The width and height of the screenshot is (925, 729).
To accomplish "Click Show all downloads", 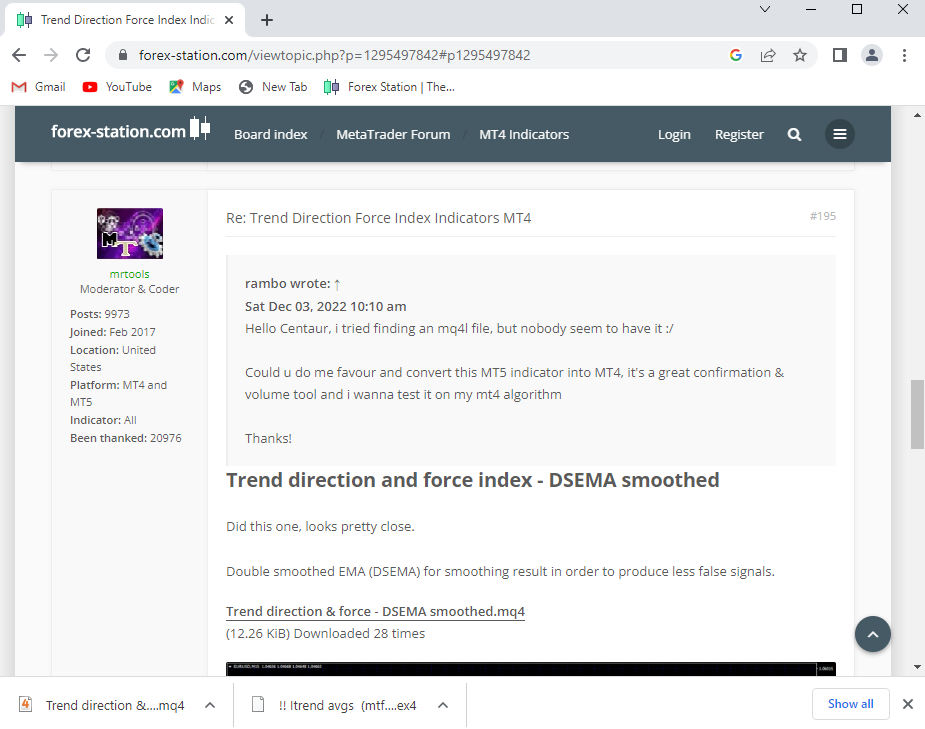I will 850,704.
